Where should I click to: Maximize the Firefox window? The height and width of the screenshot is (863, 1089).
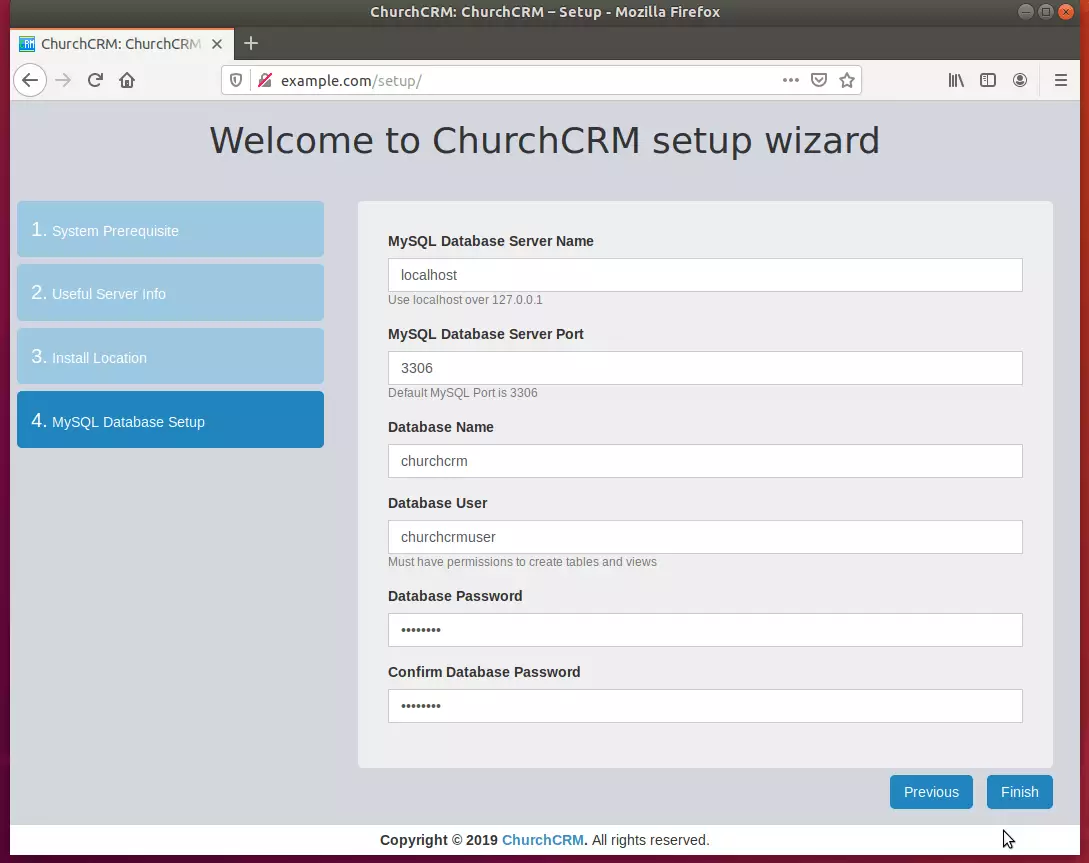(x=1045, y=12)
